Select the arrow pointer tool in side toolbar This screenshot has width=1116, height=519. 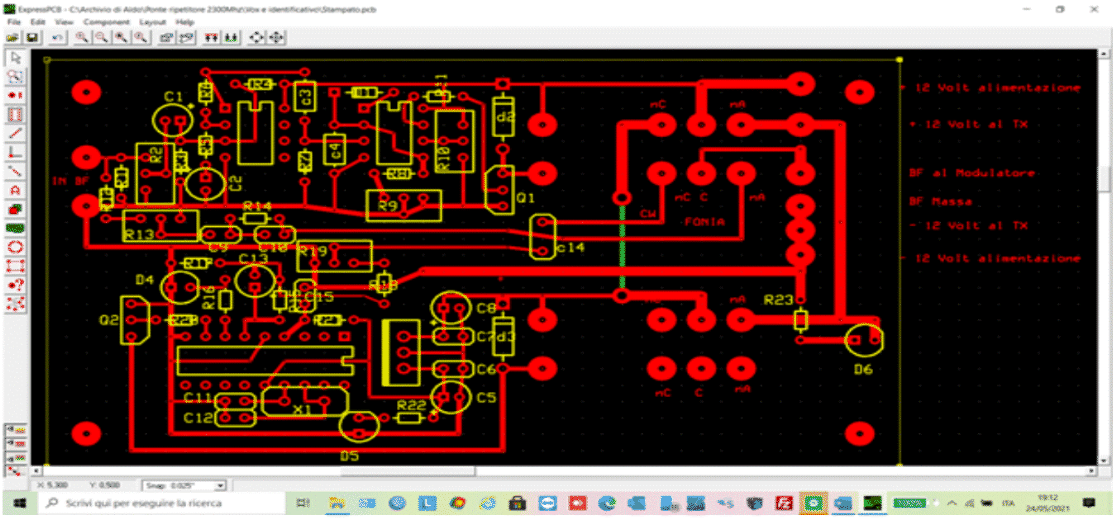click(15, 58)
